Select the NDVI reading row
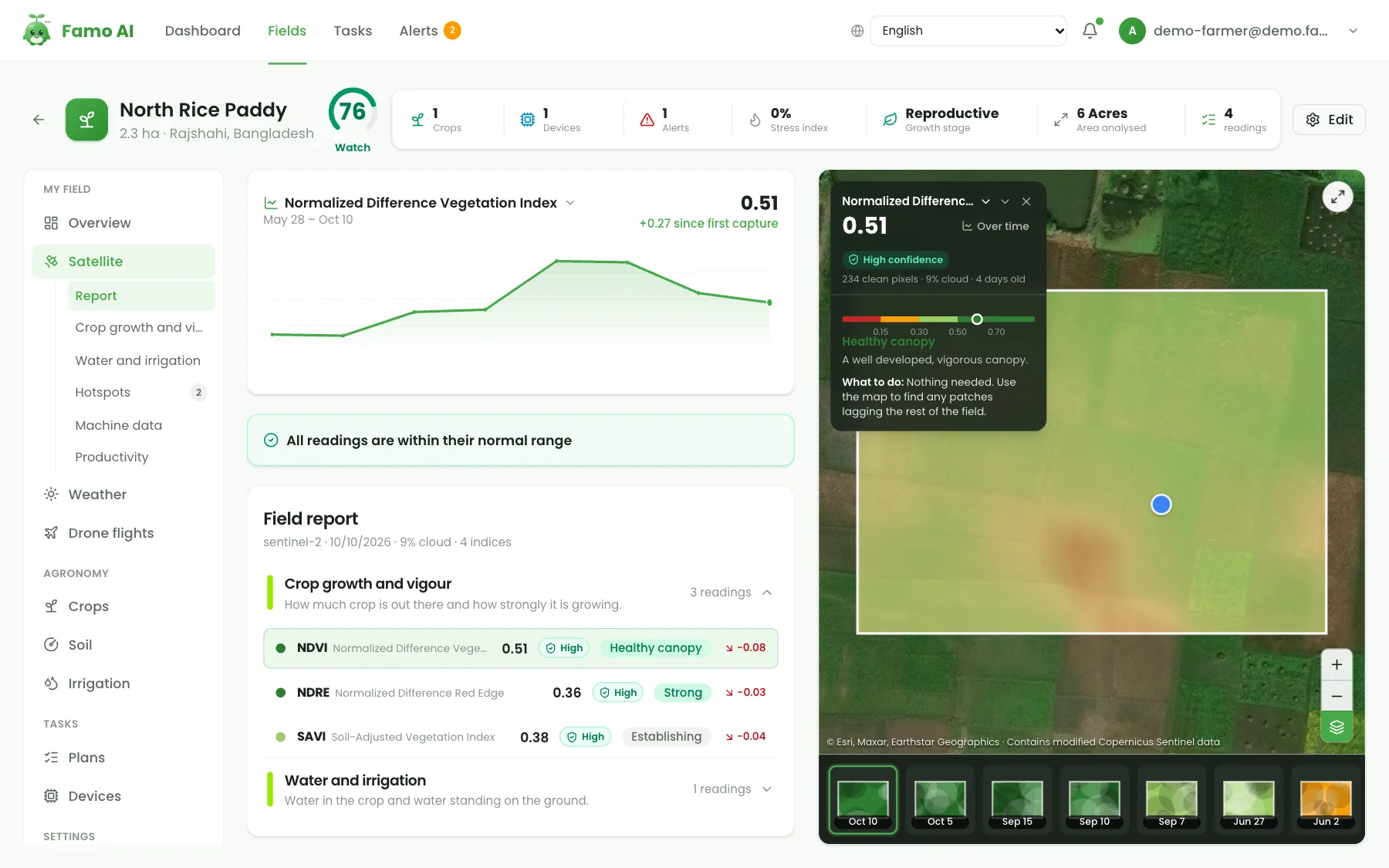 tap(521, 648)
